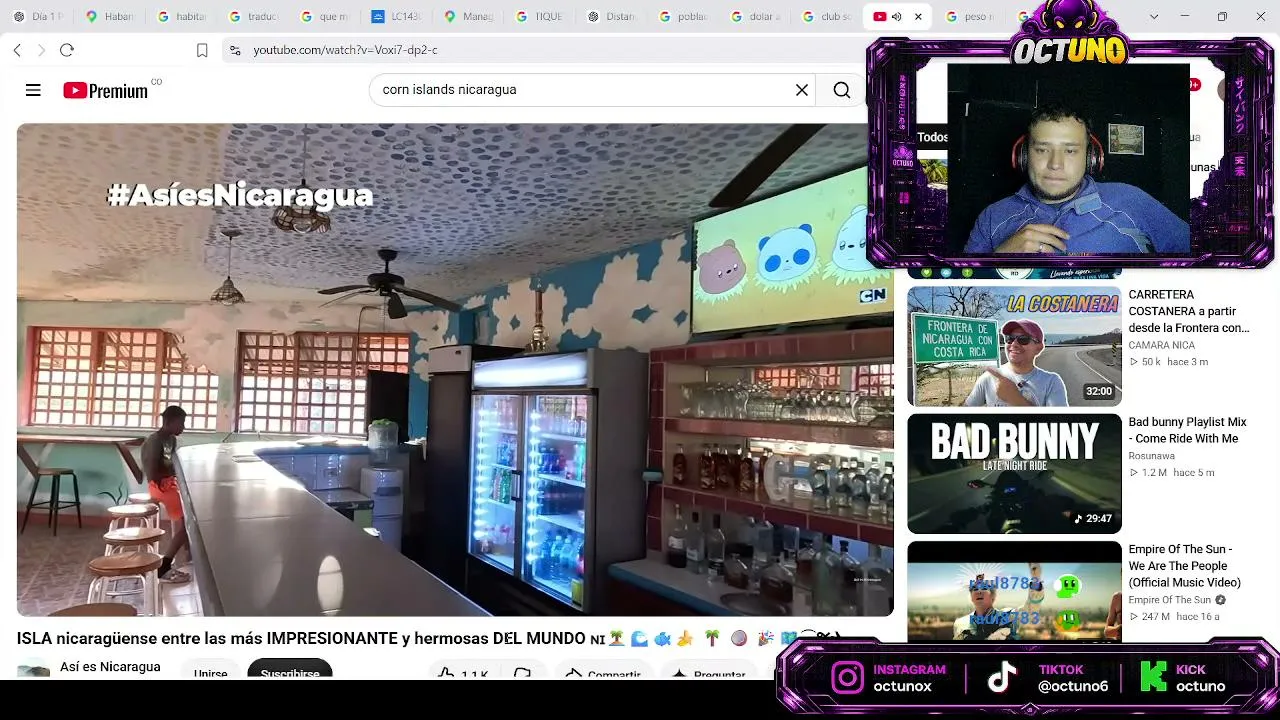
Task: Reload the page
Action: click(67, 50)
